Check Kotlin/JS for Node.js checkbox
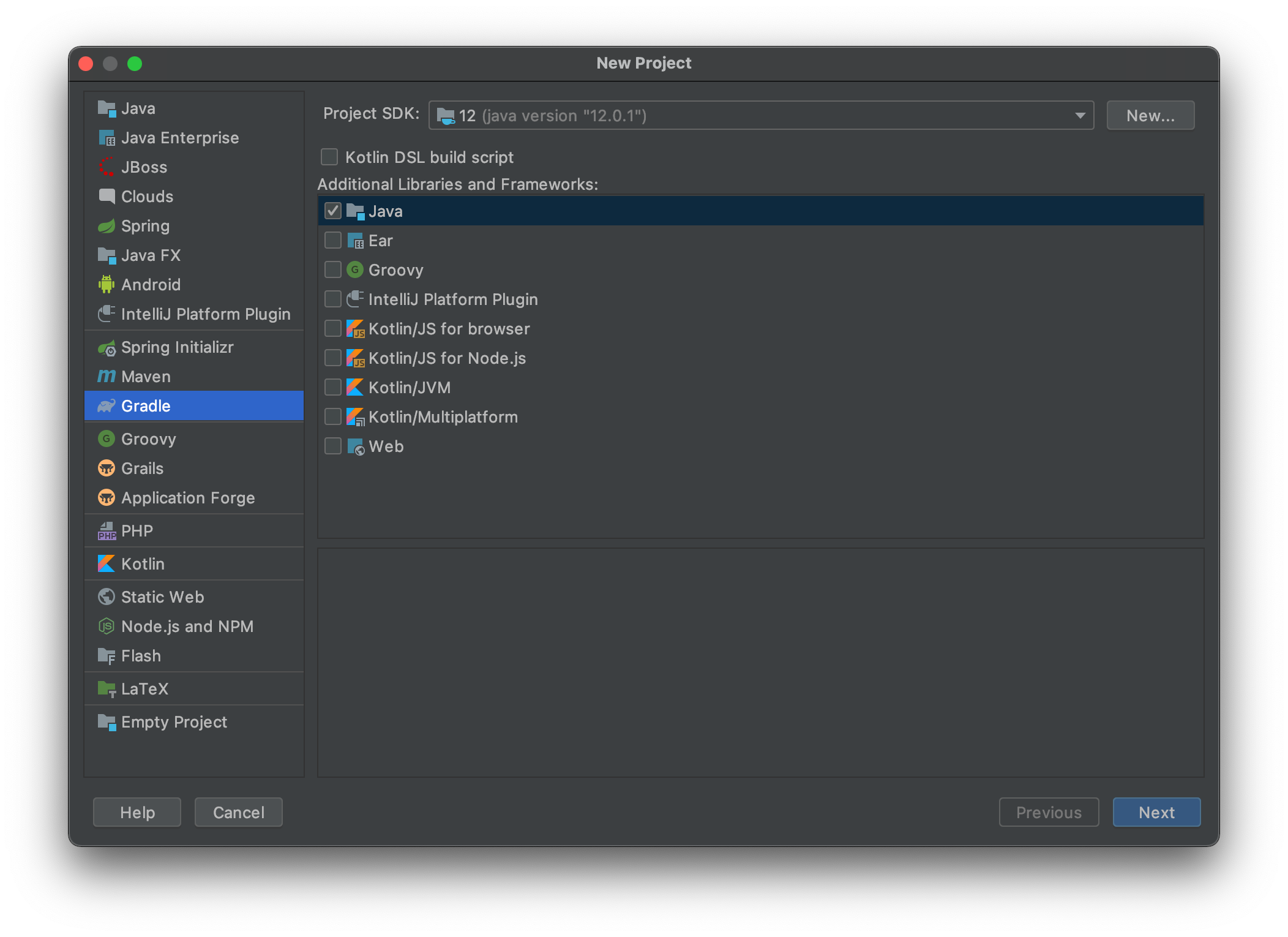The height and width of the screenshot is (937, 1288). (x=333, y=358)
